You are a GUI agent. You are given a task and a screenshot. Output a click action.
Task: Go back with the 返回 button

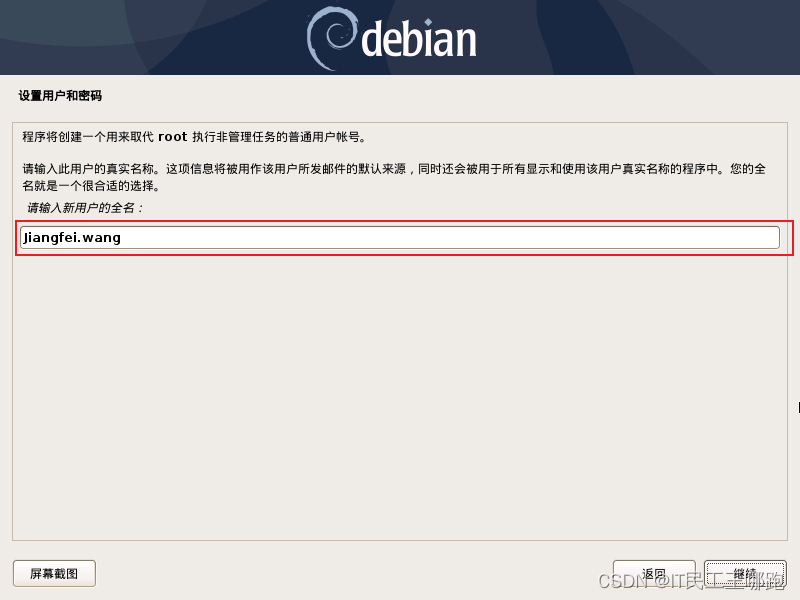click(x=654, y=573)
